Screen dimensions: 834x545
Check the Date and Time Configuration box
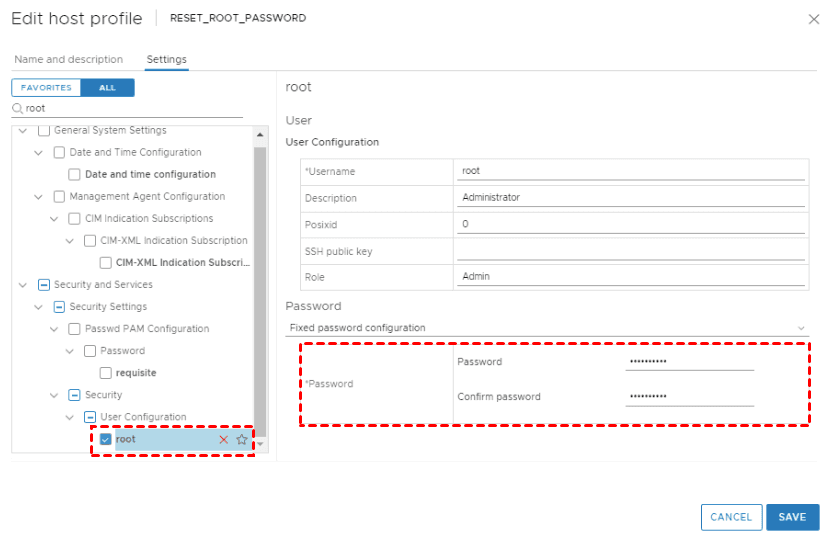pos(59,153)
